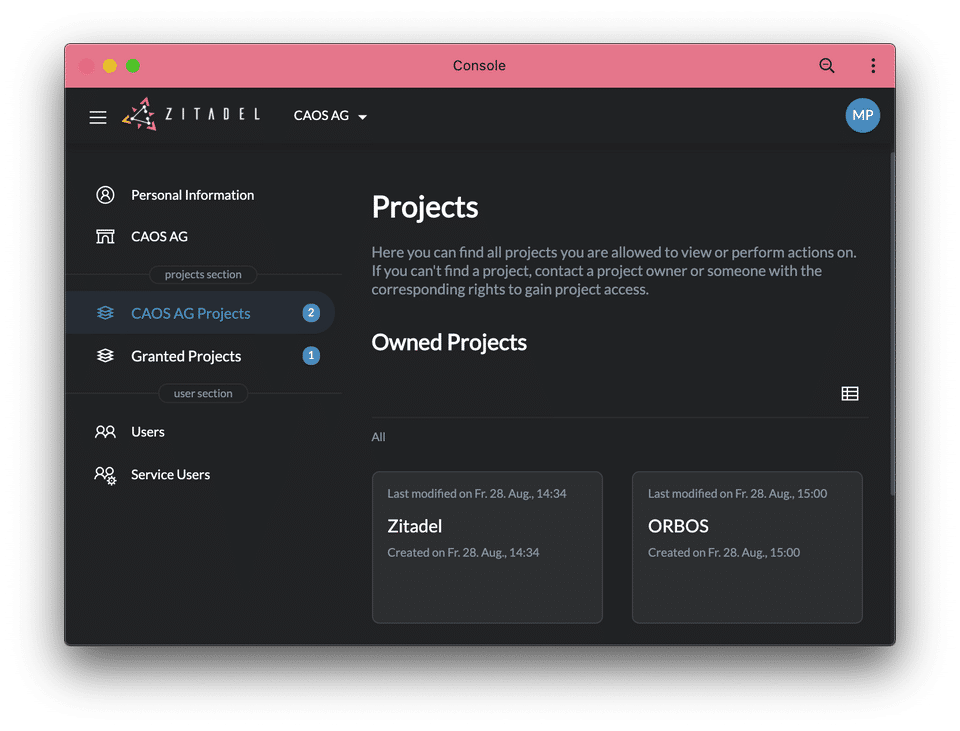Click the Granted Projects count badge 1
This screenshot has width=960, height=731.
coord(311,356)
